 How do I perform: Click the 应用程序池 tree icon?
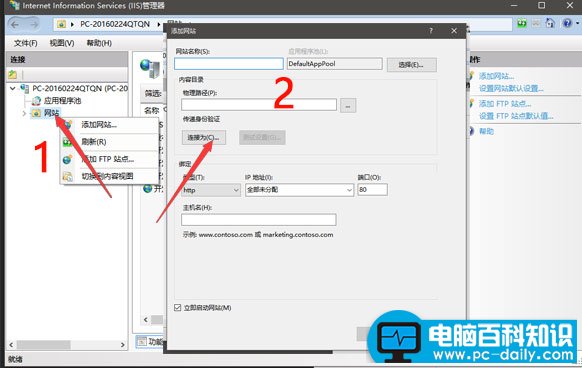coord(36,101)
